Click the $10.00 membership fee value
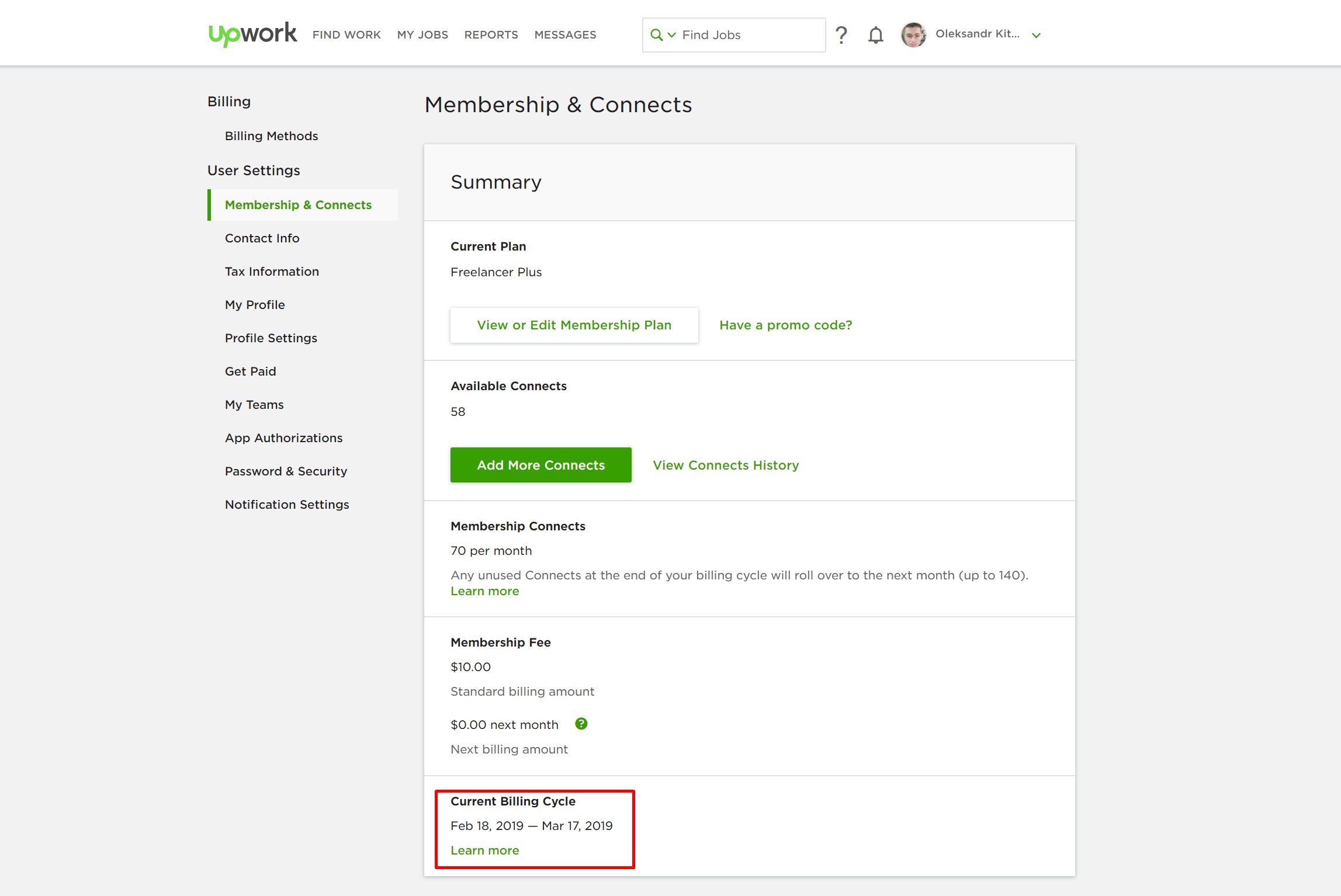This screenshot has width=1341, height=896. pos(470,667)
